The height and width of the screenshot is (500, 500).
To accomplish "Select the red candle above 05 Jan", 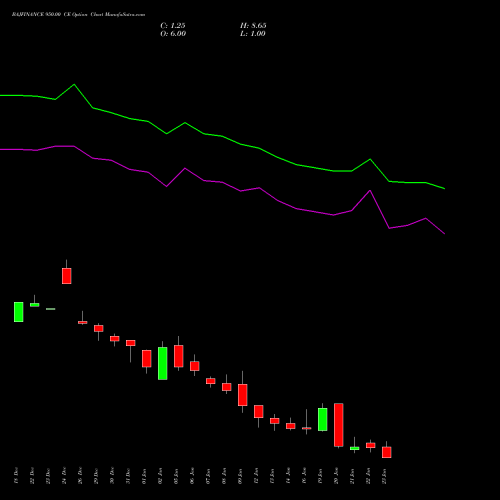I will pos(179,356).
